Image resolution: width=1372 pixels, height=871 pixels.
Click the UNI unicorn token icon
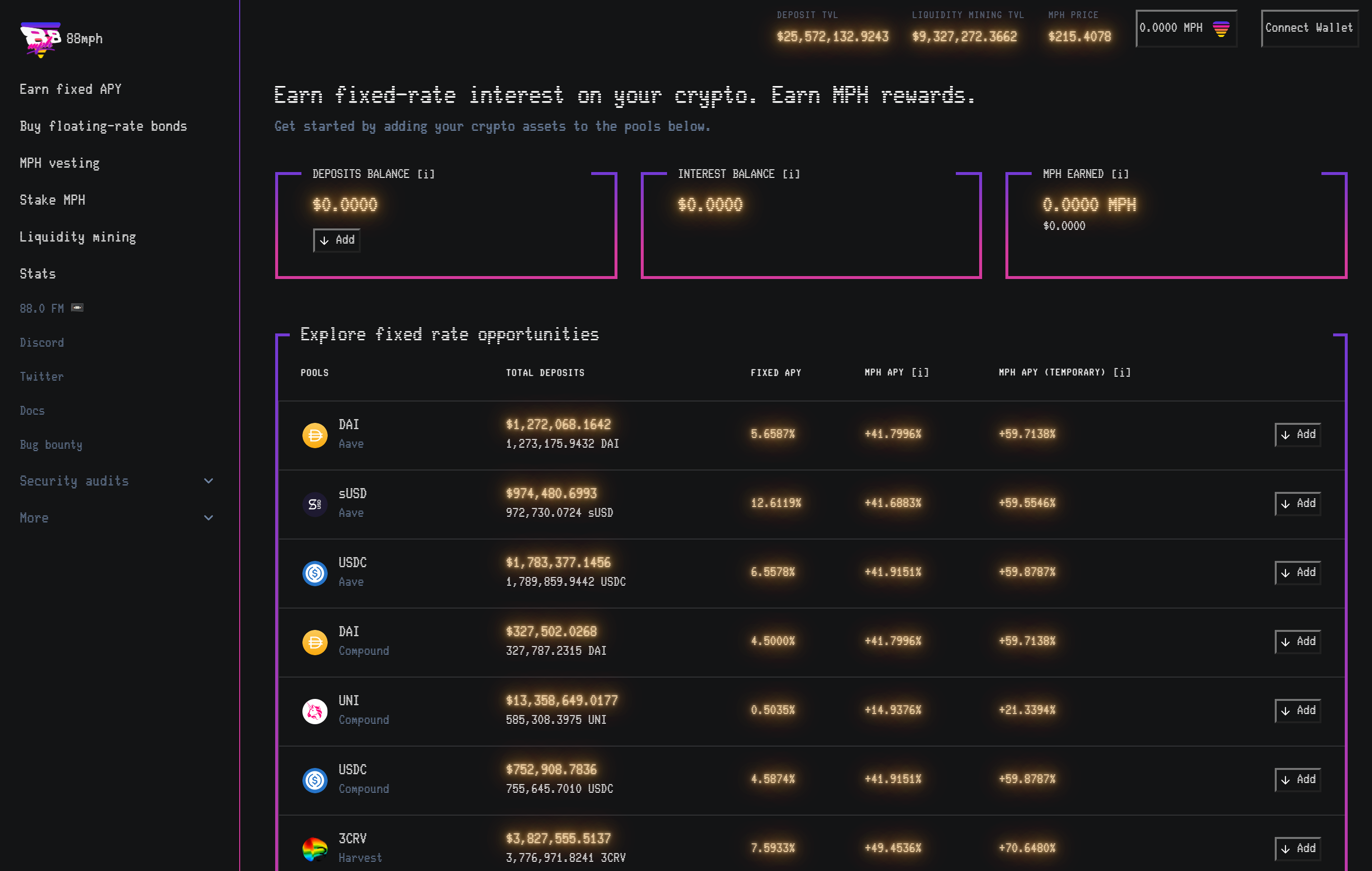[x=315, y=711]
